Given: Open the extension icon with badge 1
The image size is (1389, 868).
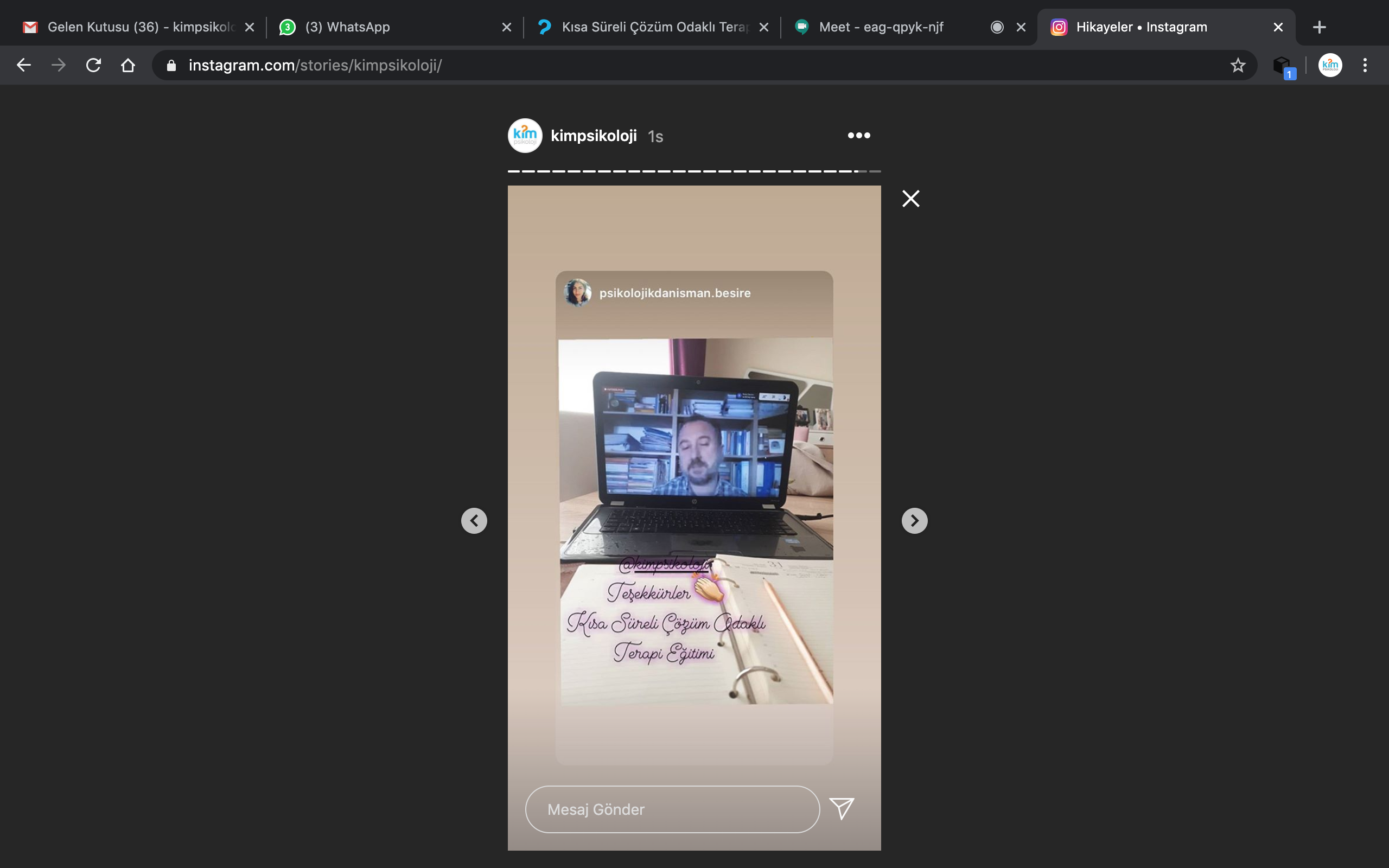Looking at the screenshot, I should [1282, 66].
